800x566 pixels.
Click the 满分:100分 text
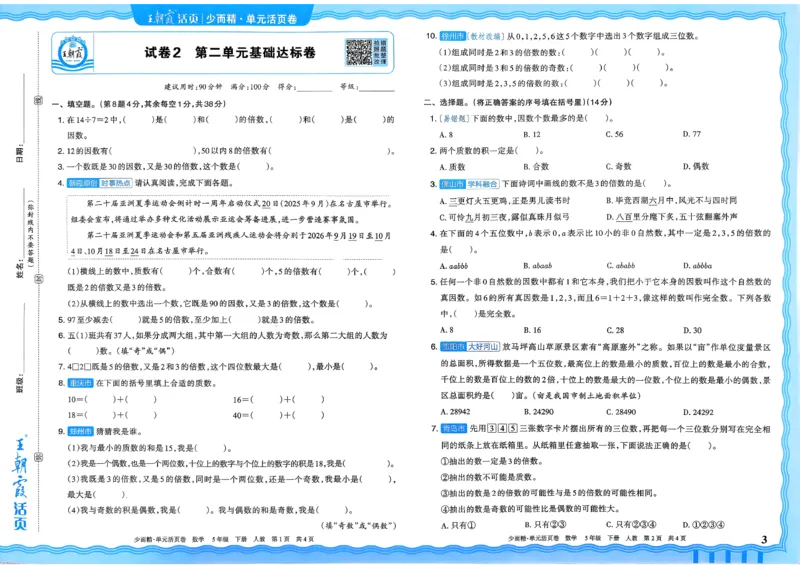pyautogui.click(x=250, y=87)
